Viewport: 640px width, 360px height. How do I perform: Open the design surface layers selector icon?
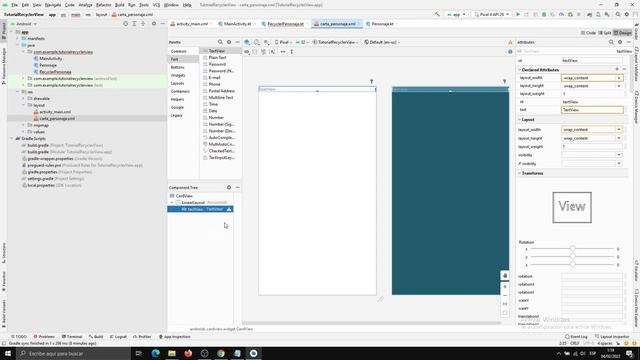pyautogui.click(x=247, y=42)
